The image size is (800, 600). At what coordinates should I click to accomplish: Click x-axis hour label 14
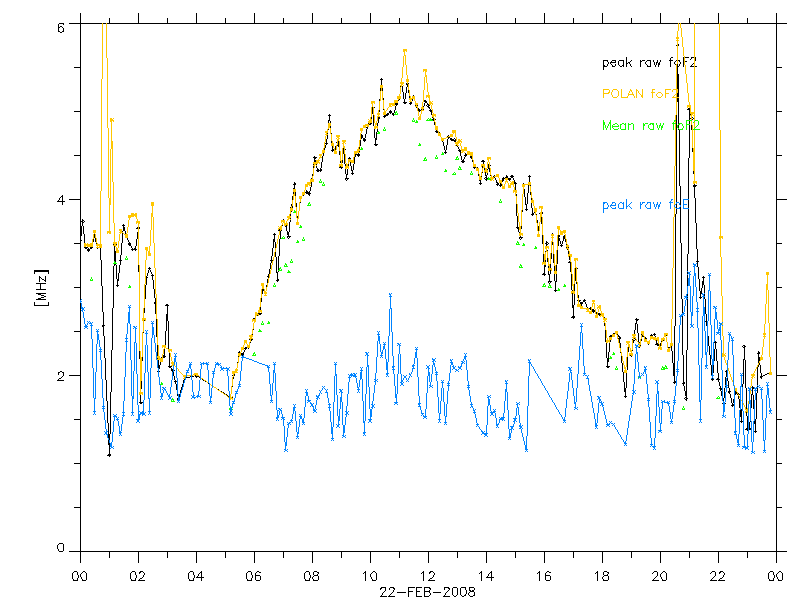[x=486, y=577]
